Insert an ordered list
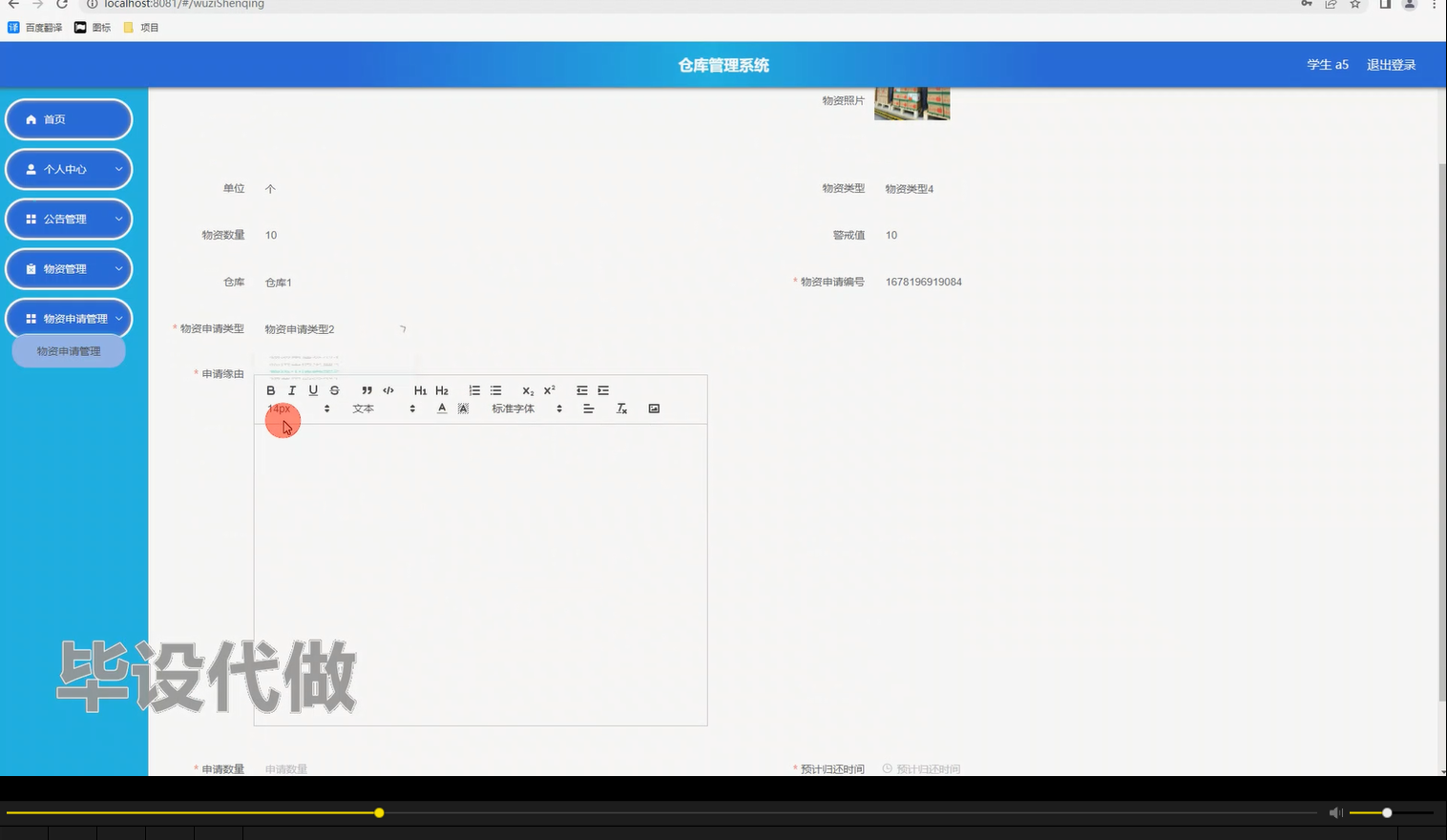 (x=473, y=389)
